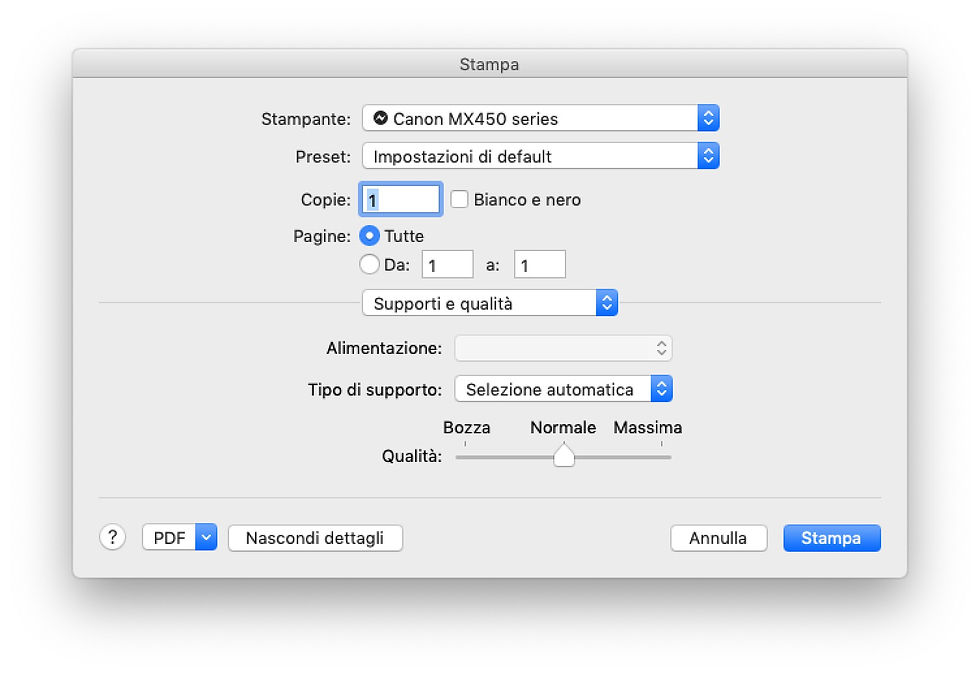Open the Canon MX450 series printer dropdown
Viewport: 980px width, 674px height.
coord(541,118)
